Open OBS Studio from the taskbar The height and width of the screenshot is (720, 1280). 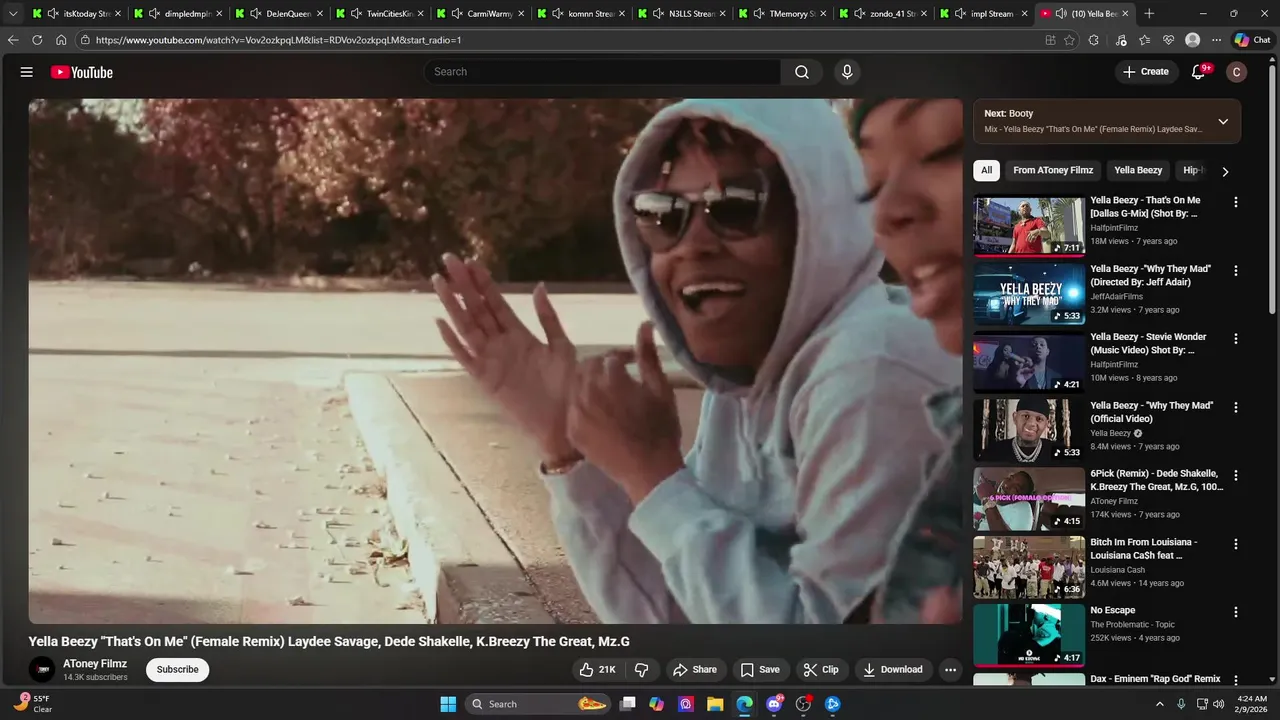click(x=803, y=704)
